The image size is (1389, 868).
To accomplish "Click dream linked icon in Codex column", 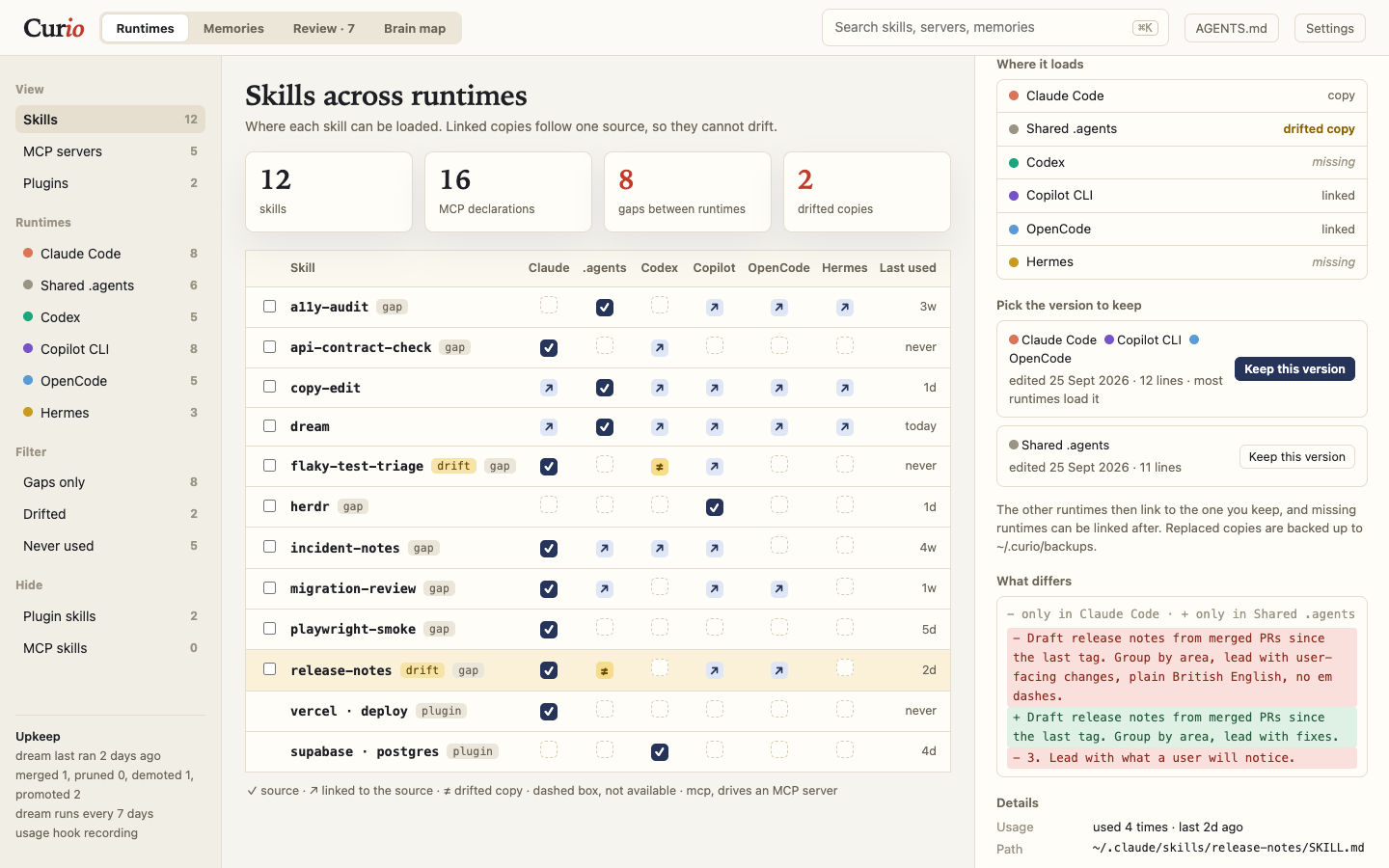I will [660, 427].
